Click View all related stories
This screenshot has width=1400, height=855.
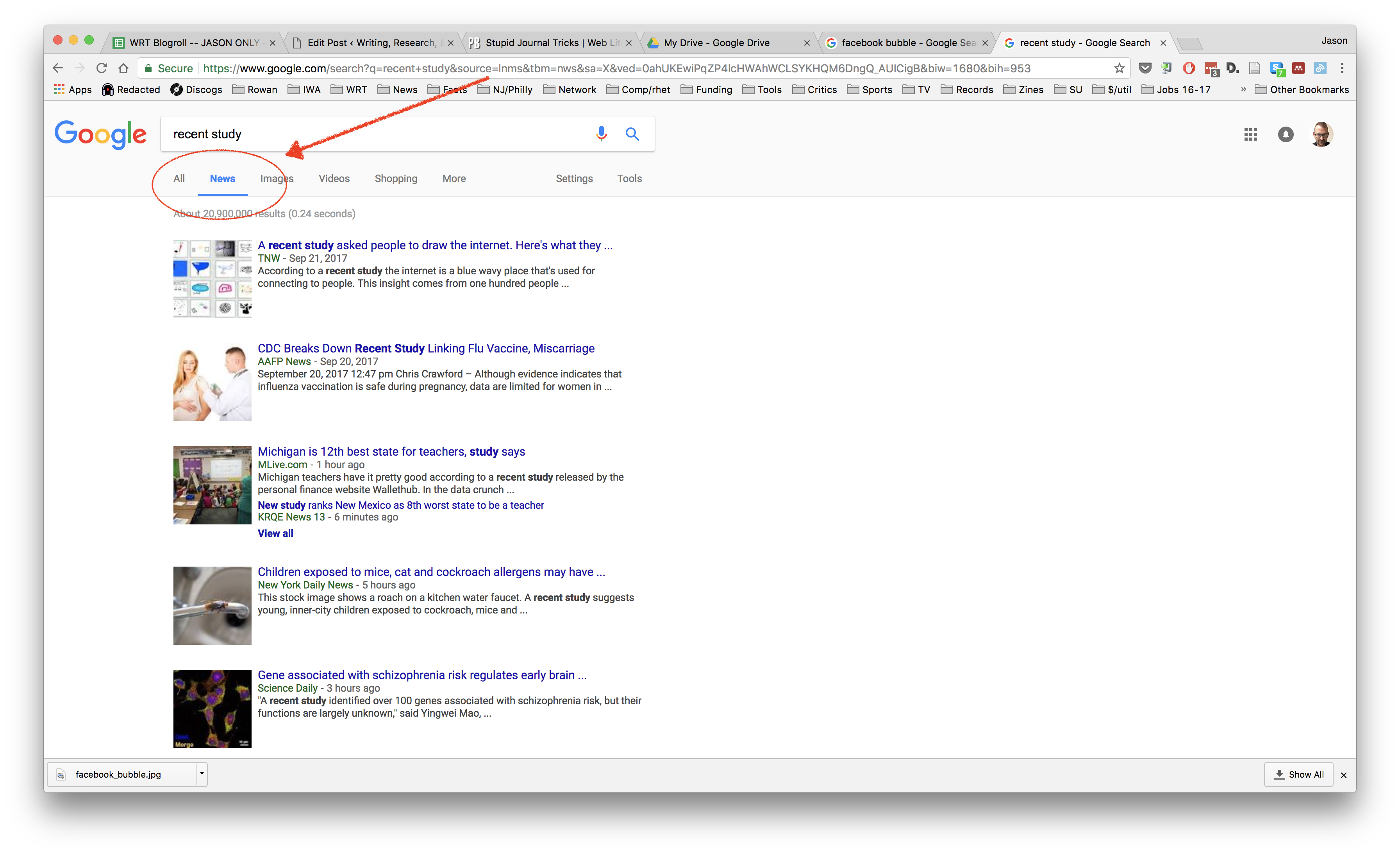tap(275, 533)
